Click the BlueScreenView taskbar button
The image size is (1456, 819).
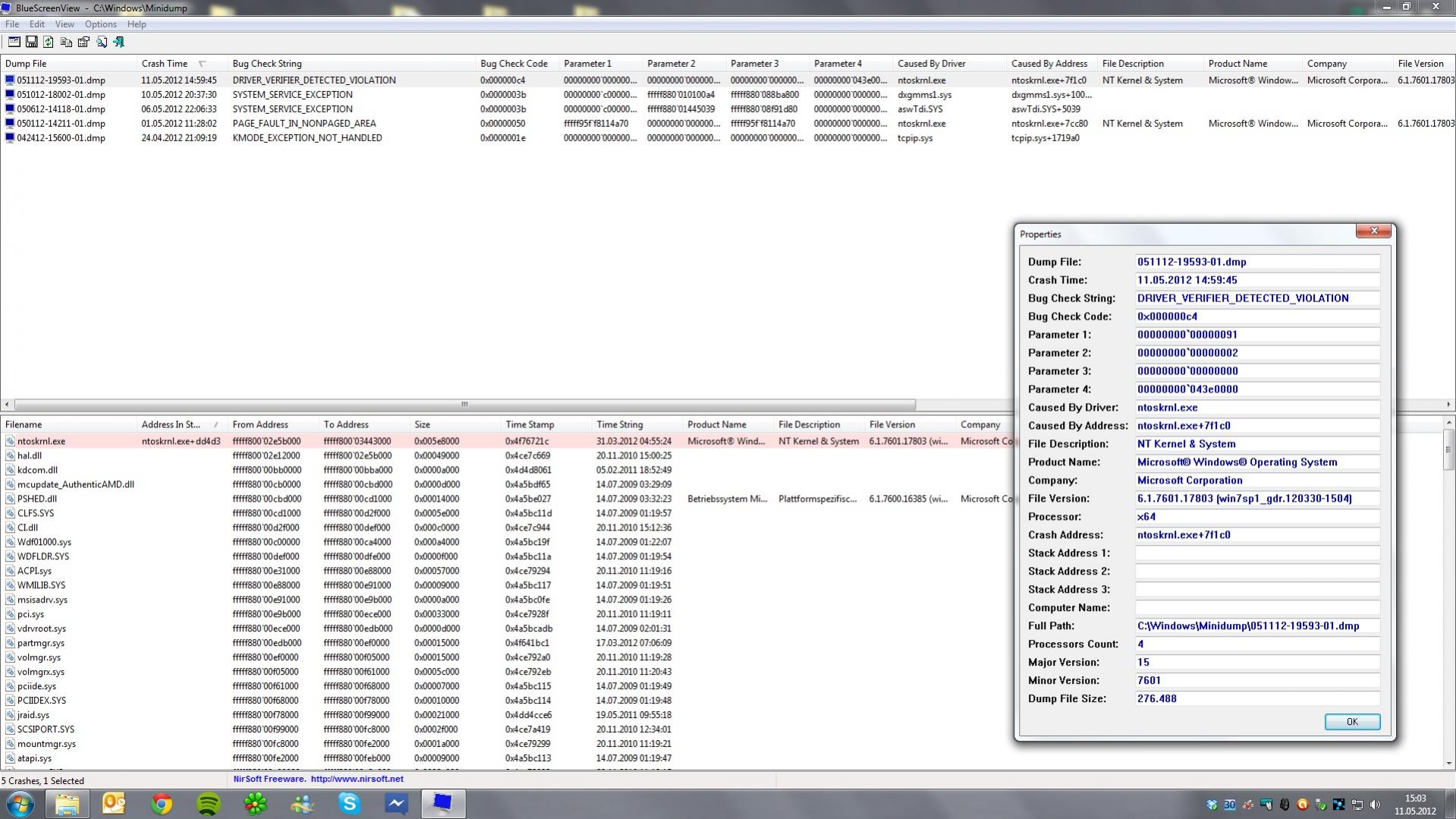click(443, 804)
